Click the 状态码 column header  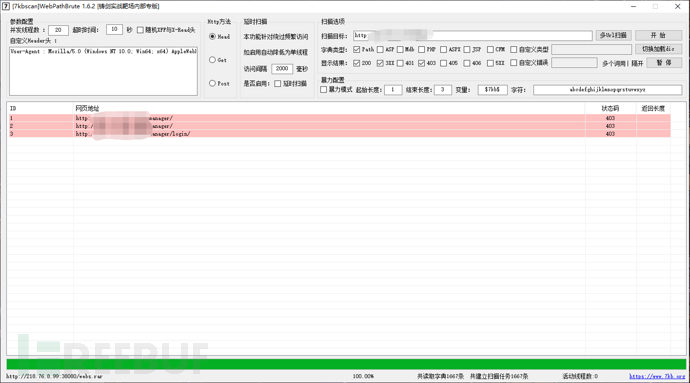click(x=610, y=108)
